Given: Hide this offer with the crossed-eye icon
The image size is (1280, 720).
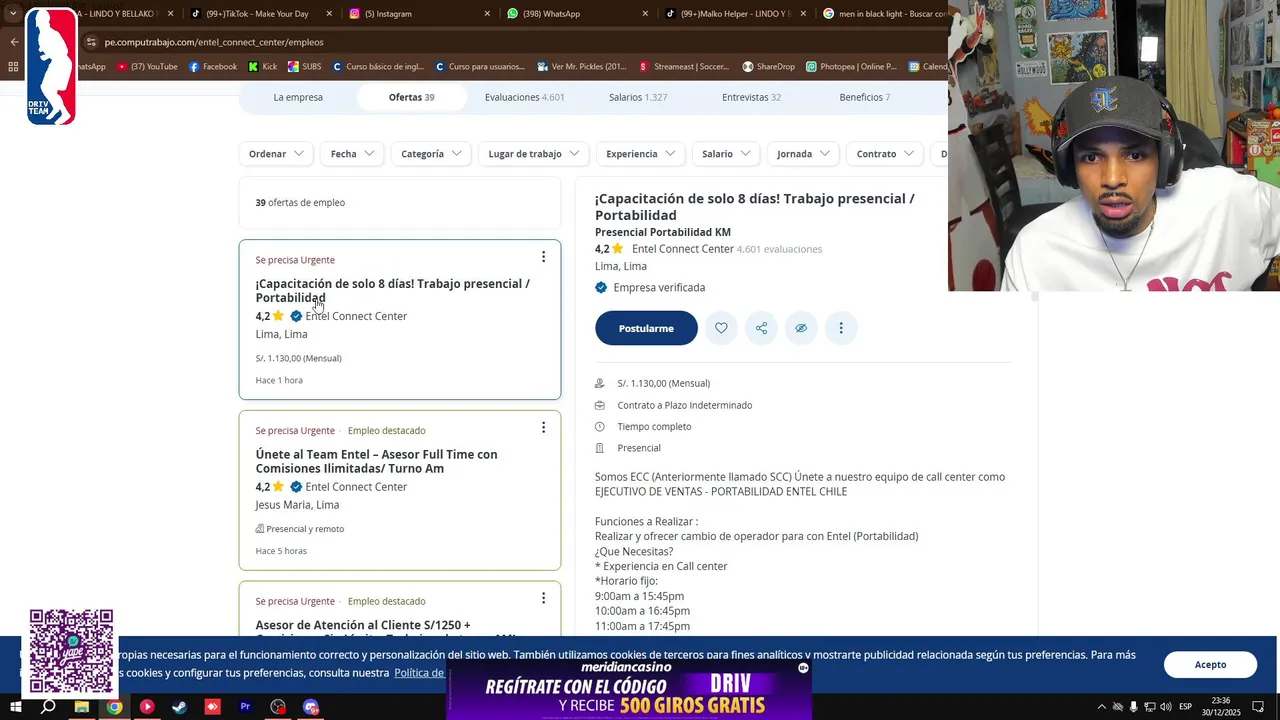Looking at the screenshot, I should click(x=801, y=328).
